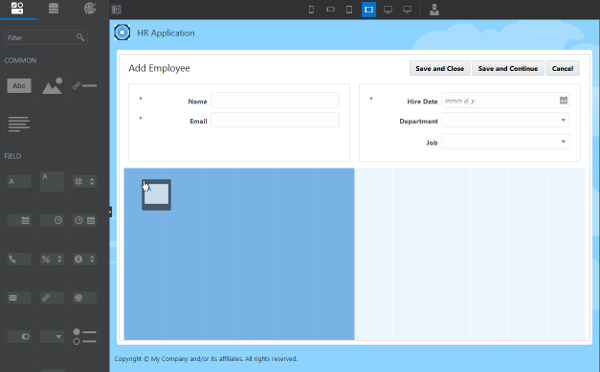
Task: Select the Dropdown list field component
Action: (52, 336)
